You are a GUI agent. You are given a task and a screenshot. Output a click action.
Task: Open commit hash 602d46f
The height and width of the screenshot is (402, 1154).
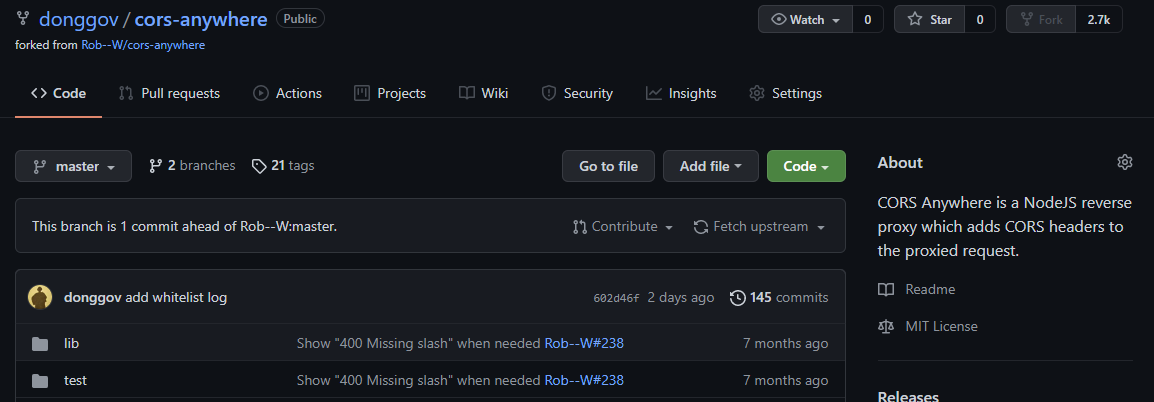pos(616,298)
